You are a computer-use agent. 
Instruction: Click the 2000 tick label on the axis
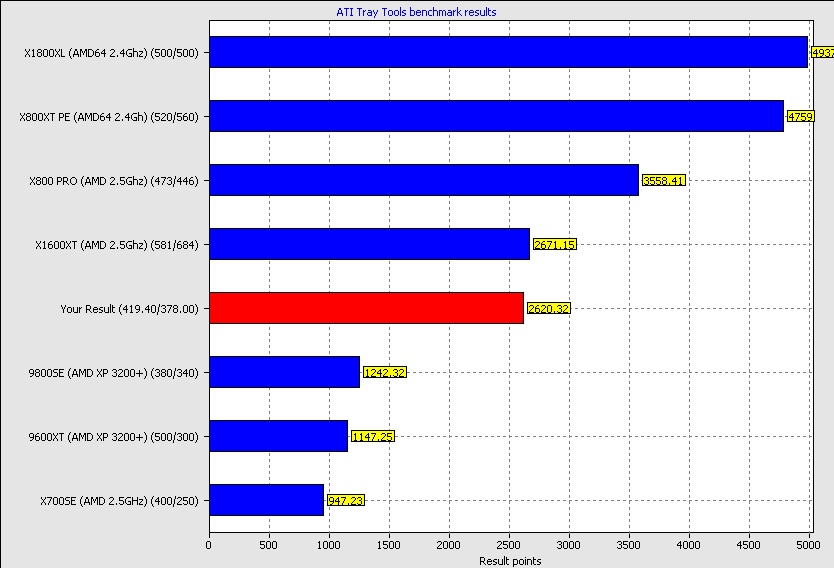pos(448,545)
